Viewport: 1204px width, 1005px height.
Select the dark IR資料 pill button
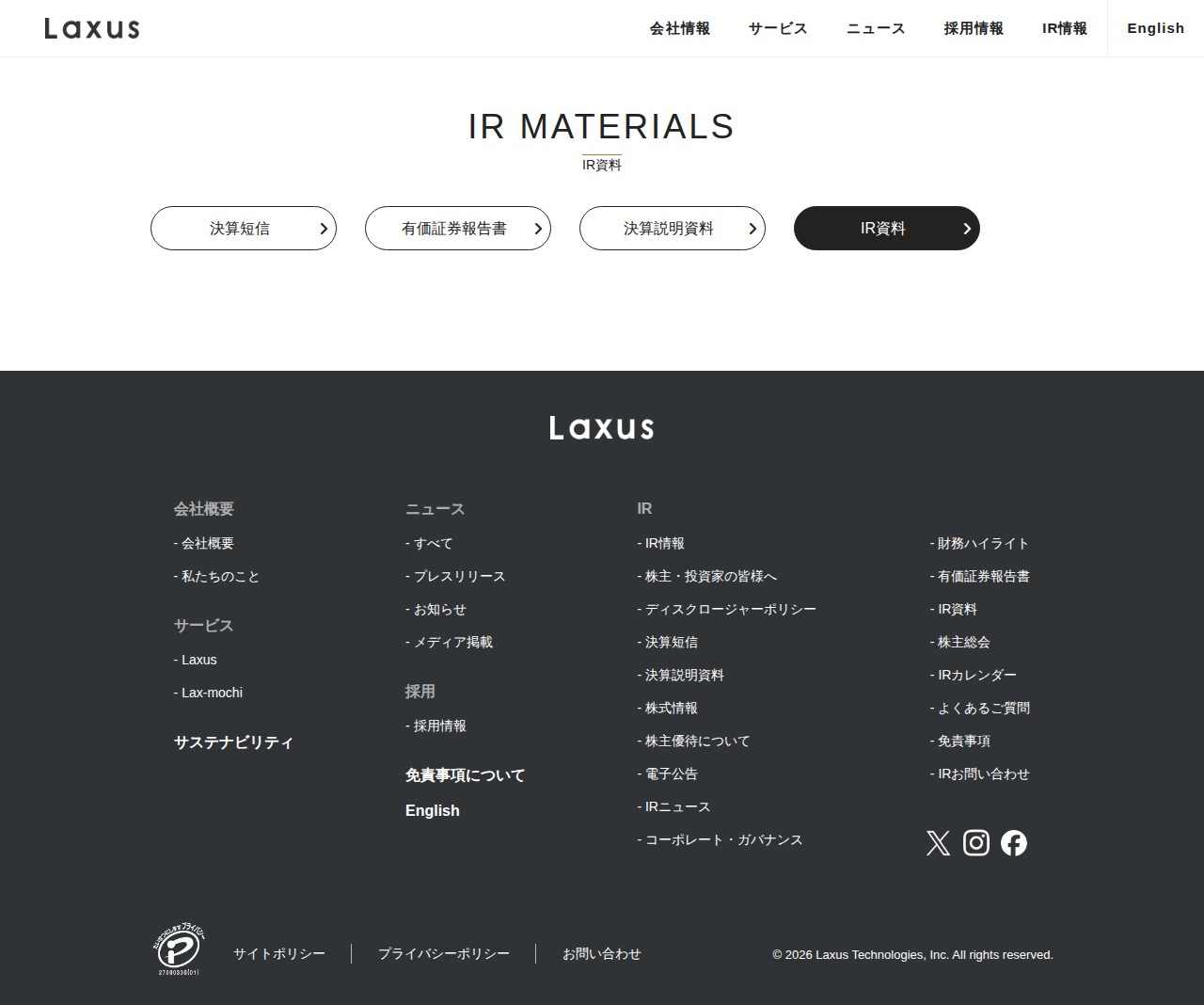(x=887, y=229)
